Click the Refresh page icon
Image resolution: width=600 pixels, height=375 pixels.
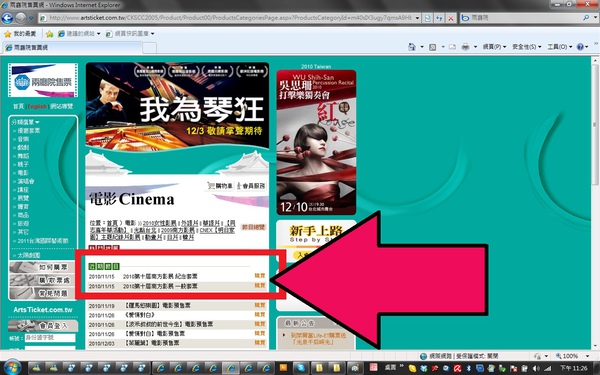(439, 18)
